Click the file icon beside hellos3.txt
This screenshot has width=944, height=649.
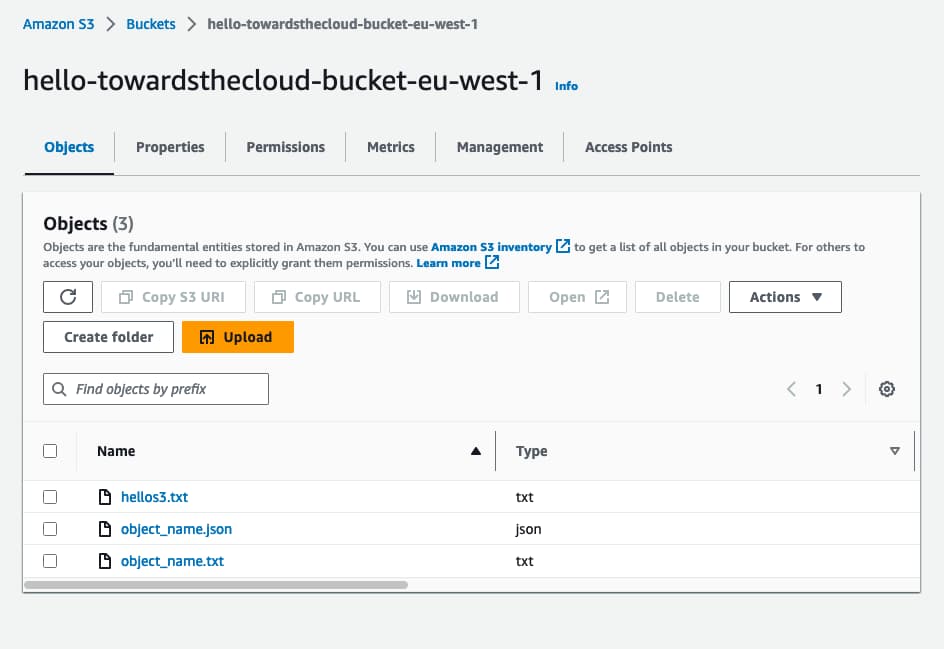click(104, 497)
